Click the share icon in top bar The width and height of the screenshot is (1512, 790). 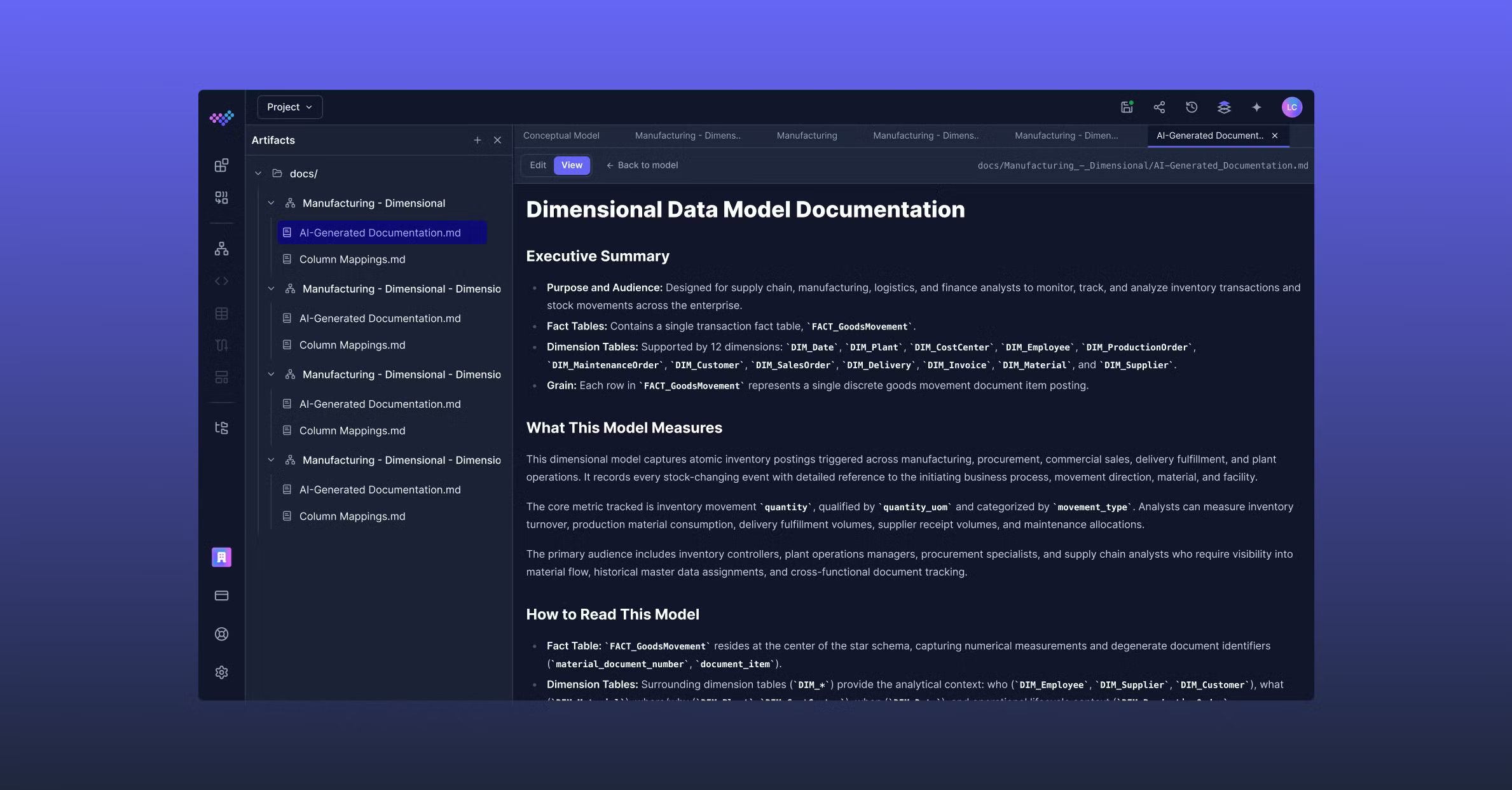pyautogui.click(x=1159, y=107)
